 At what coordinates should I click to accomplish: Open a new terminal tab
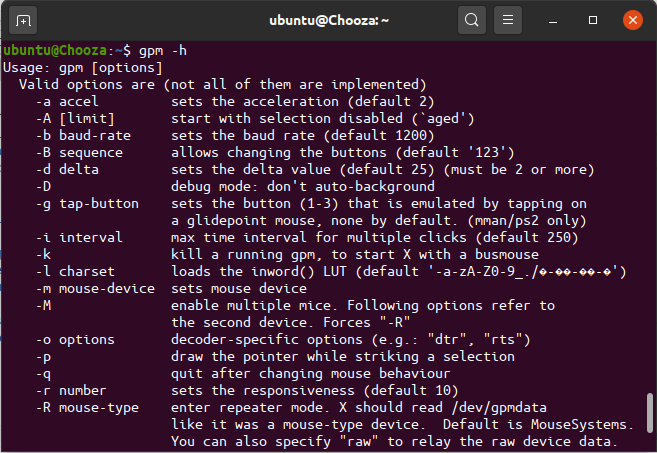24,19
